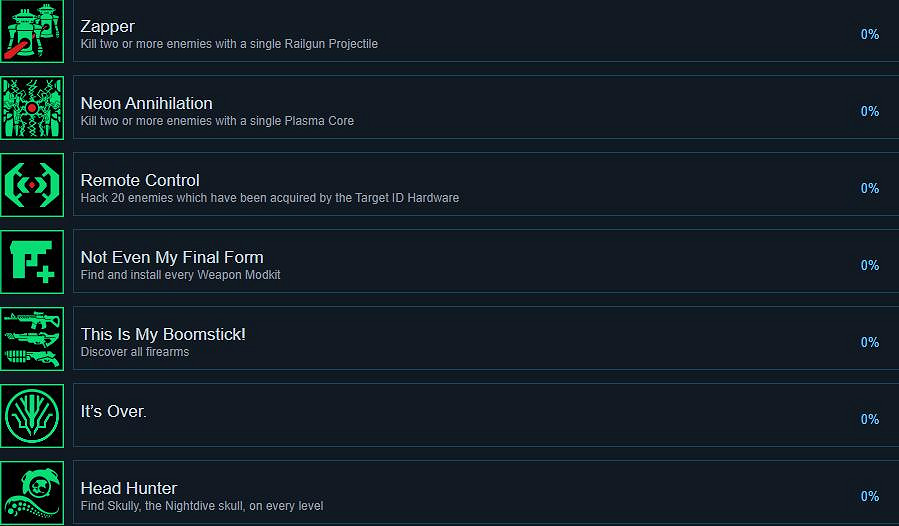Click the Zapper achievement icon

32,31
